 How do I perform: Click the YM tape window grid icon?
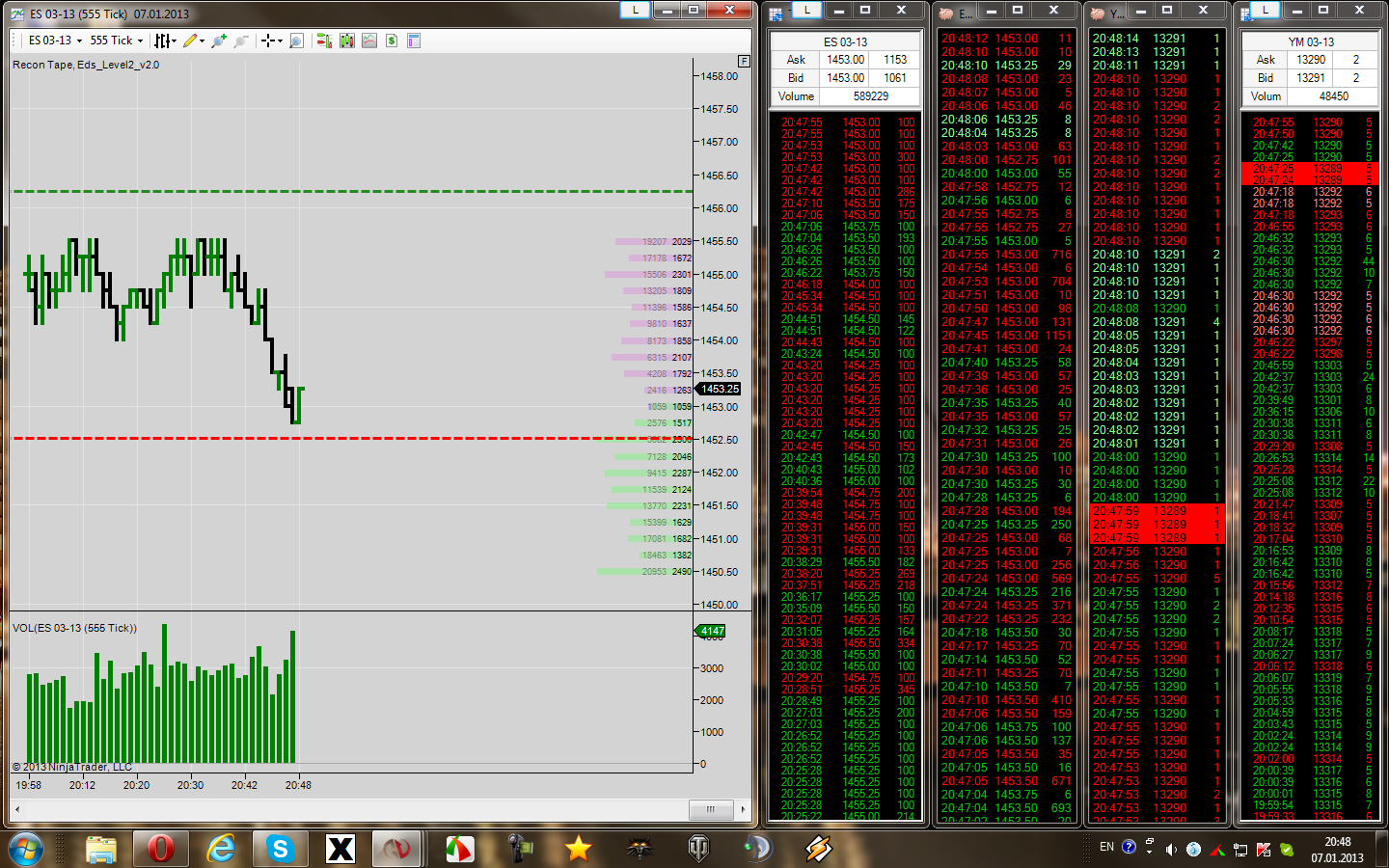click(x=1246, y=14)
